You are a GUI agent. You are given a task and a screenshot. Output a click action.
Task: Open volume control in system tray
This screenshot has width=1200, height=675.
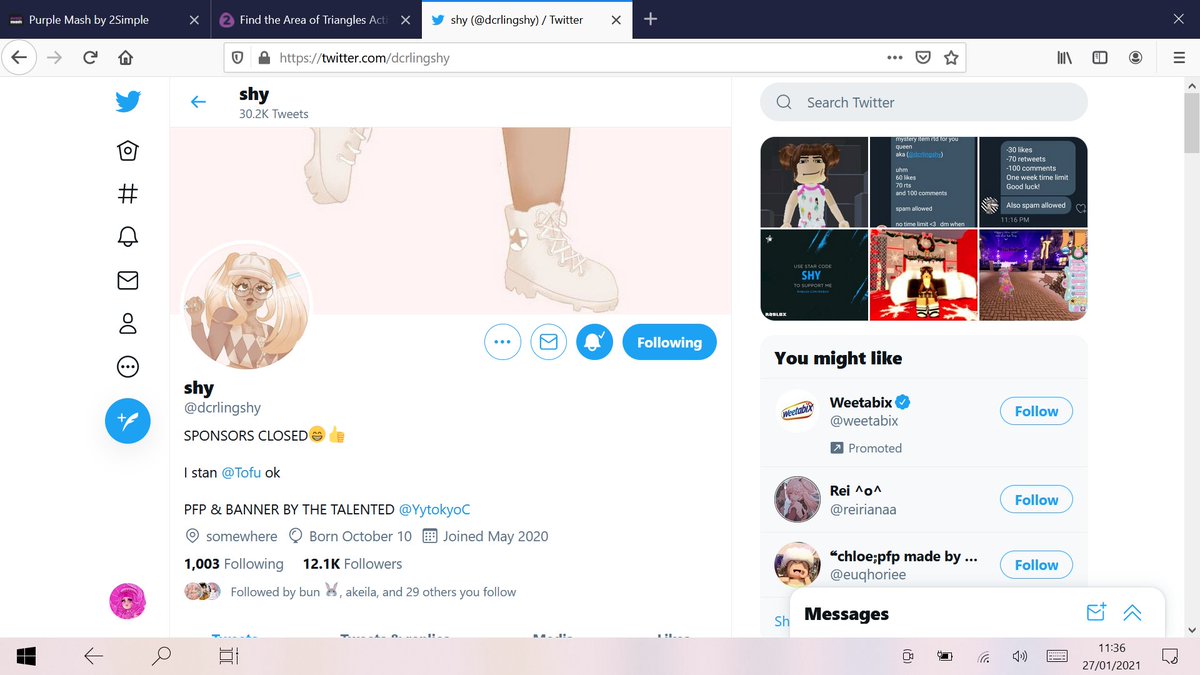click(1019, 656)
